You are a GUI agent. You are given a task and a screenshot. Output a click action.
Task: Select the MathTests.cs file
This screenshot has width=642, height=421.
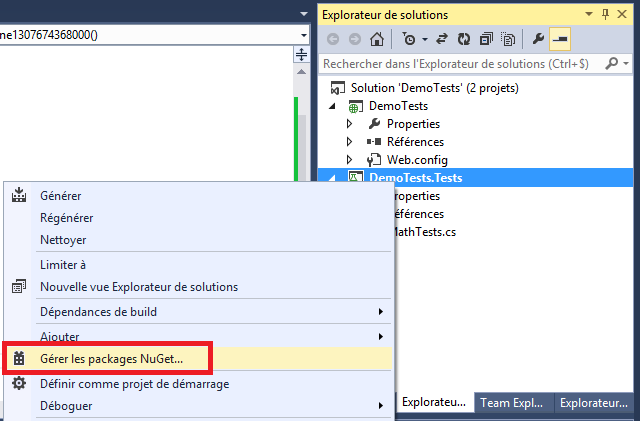425,232
